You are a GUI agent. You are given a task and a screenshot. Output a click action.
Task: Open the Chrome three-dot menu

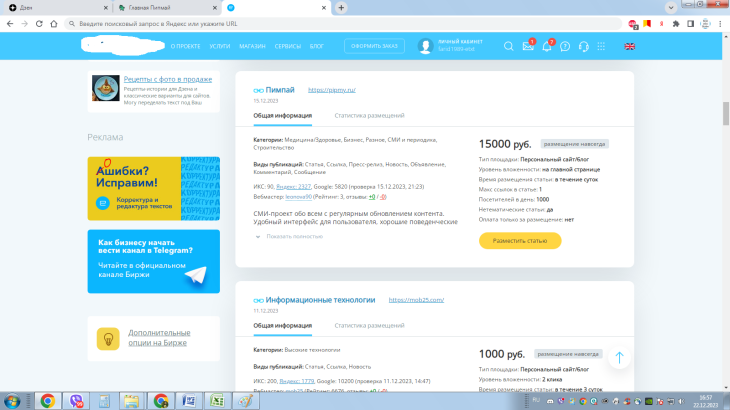point(720,24)
